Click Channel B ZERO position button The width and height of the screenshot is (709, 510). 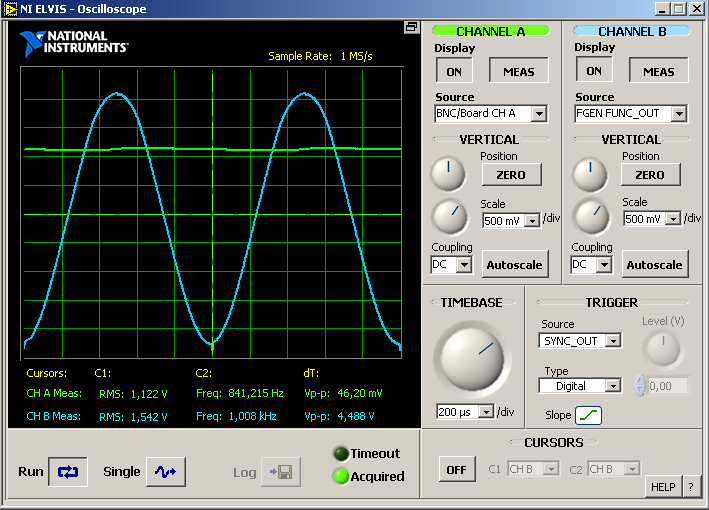point(650,175)
